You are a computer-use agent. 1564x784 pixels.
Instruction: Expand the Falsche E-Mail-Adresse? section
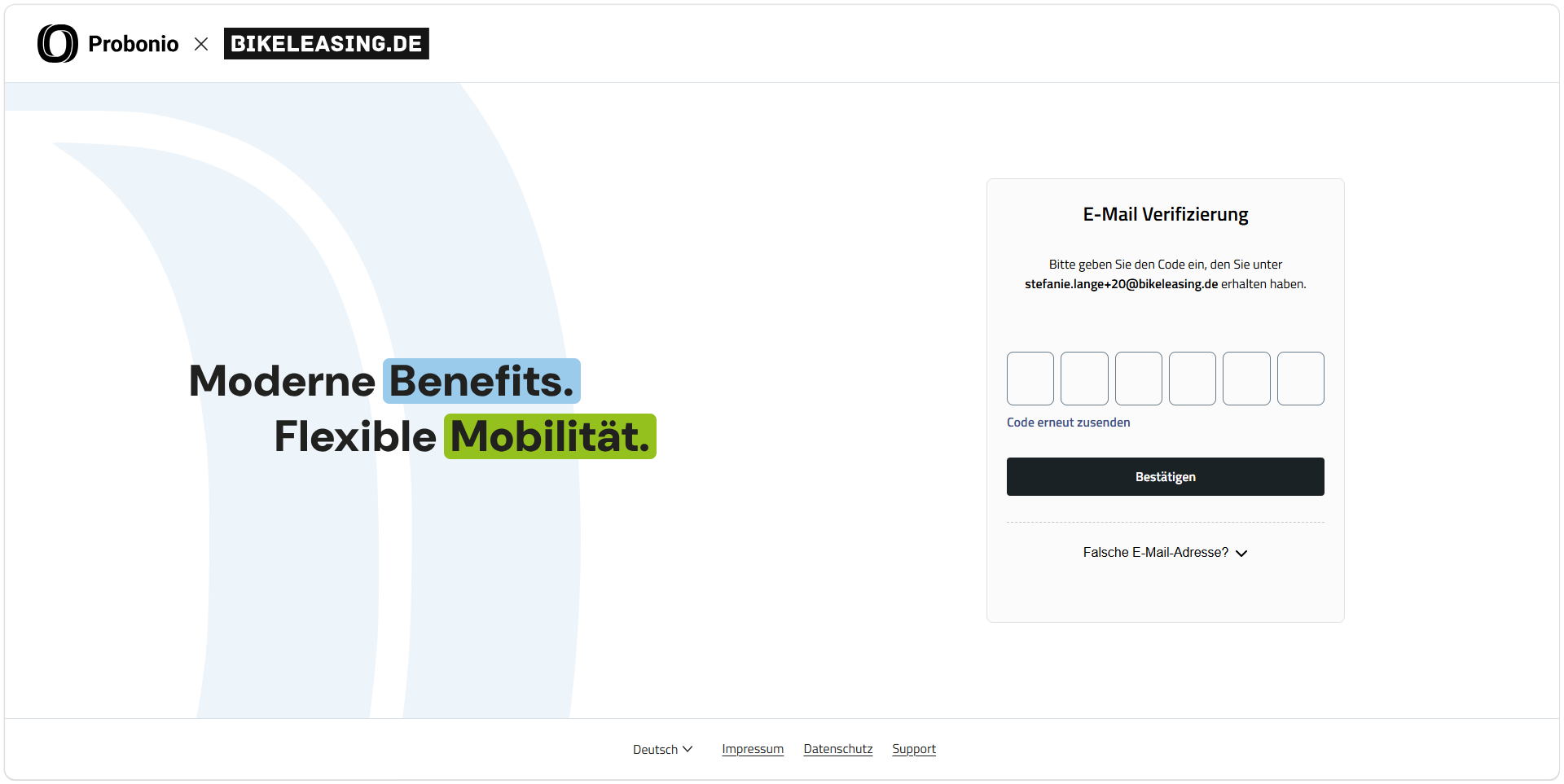pos(1165,552)
